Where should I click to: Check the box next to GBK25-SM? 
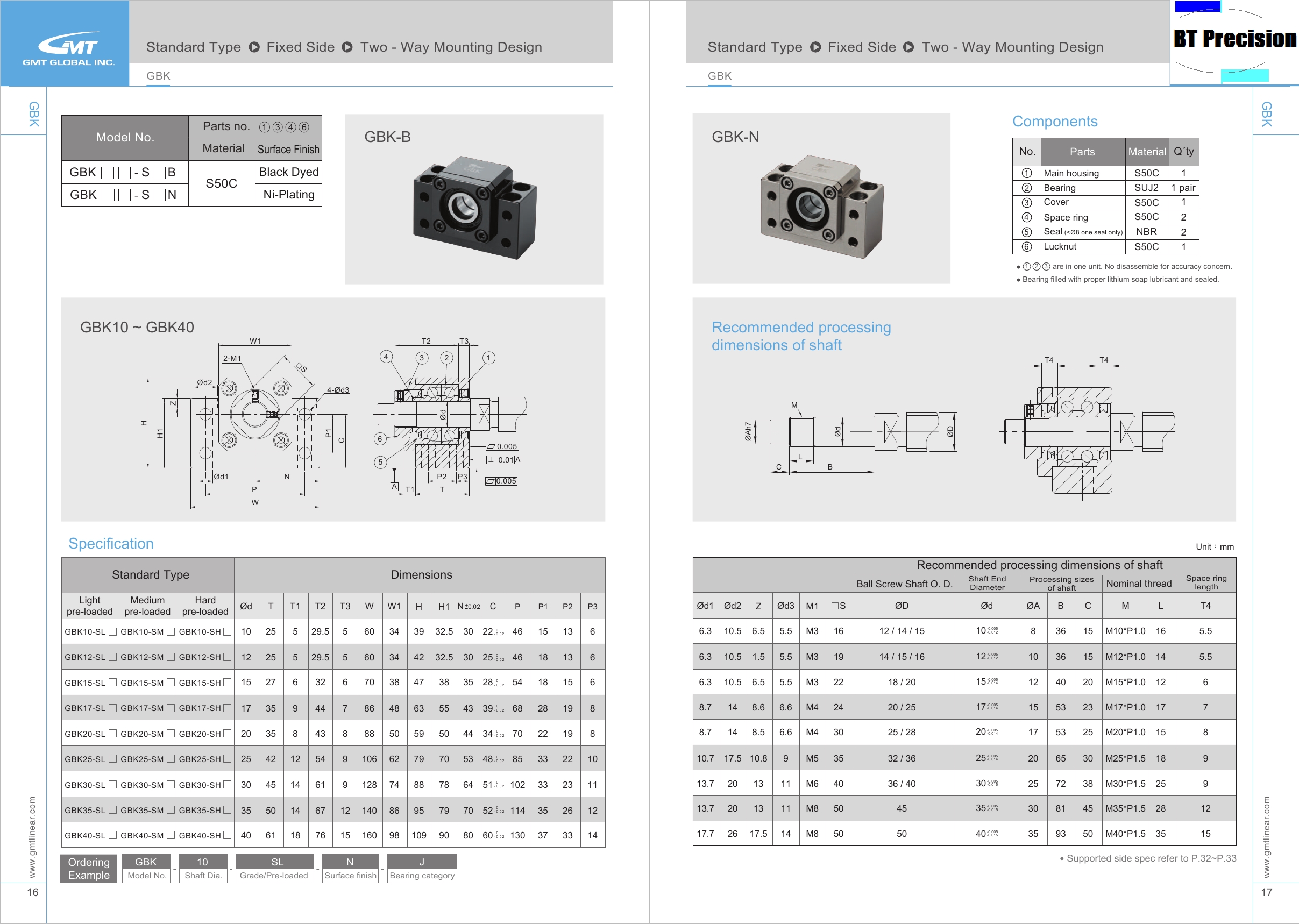(x=171, y=759)
